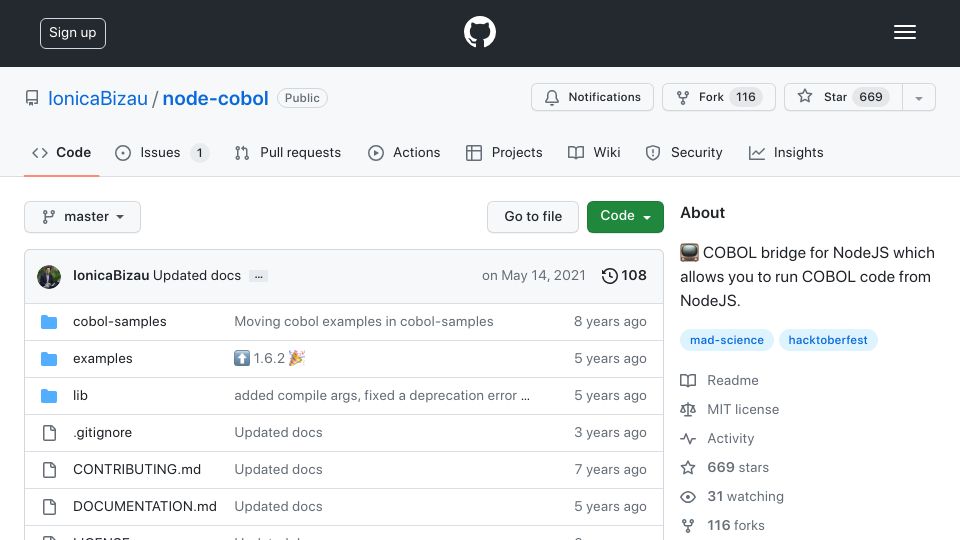Click the lib folder icon
Screen dimensions: 960x540
point(49,396)
